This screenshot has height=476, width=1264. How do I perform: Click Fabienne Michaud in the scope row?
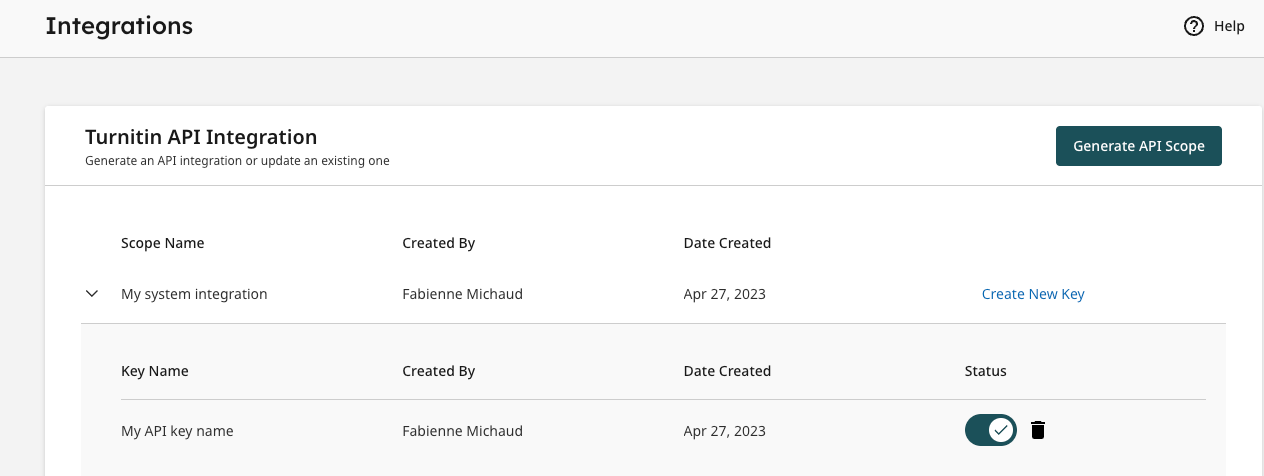(x=462, y=294)
